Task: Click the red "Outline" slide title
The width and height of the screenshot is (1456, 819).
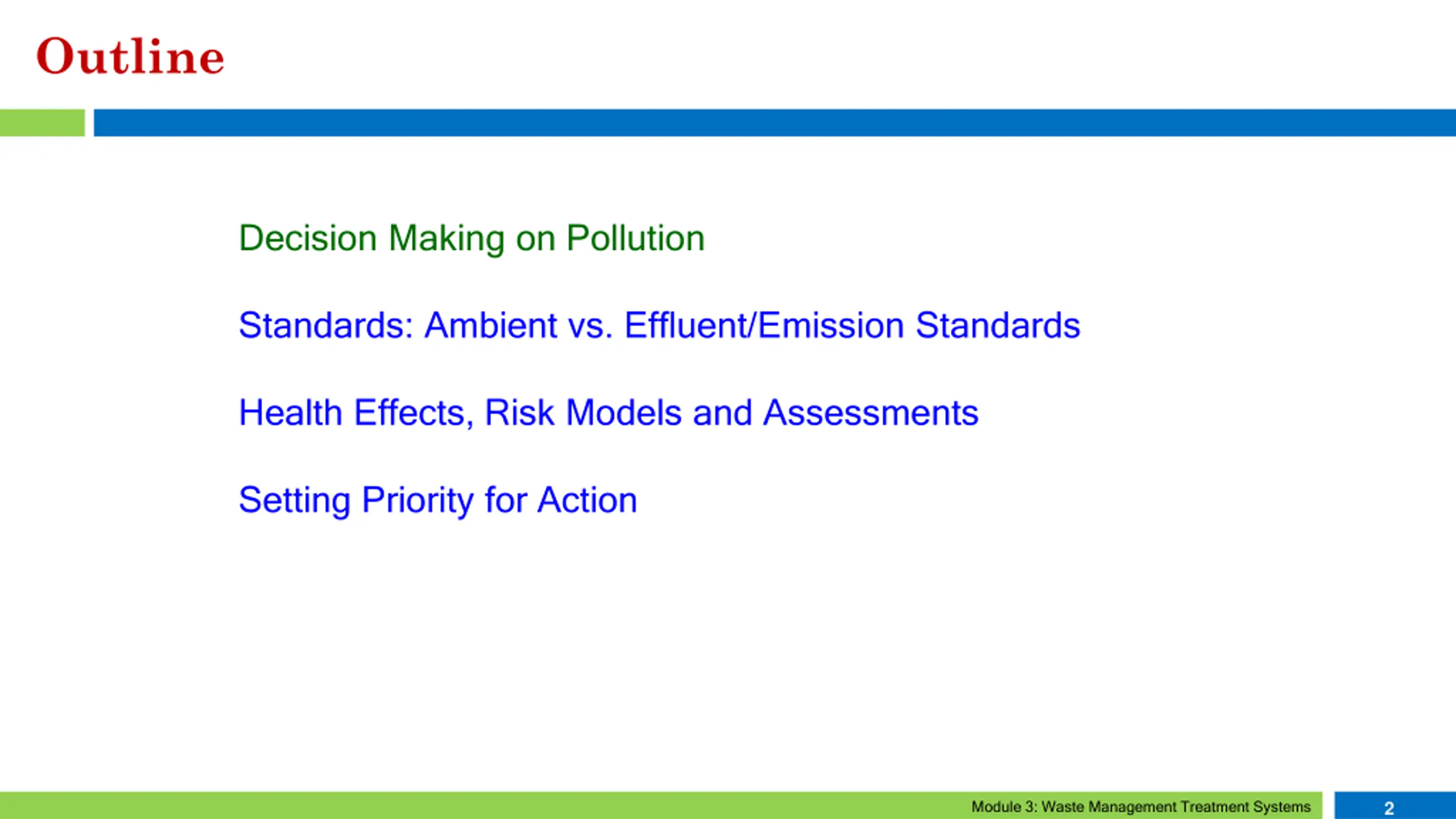Action: 130,56
